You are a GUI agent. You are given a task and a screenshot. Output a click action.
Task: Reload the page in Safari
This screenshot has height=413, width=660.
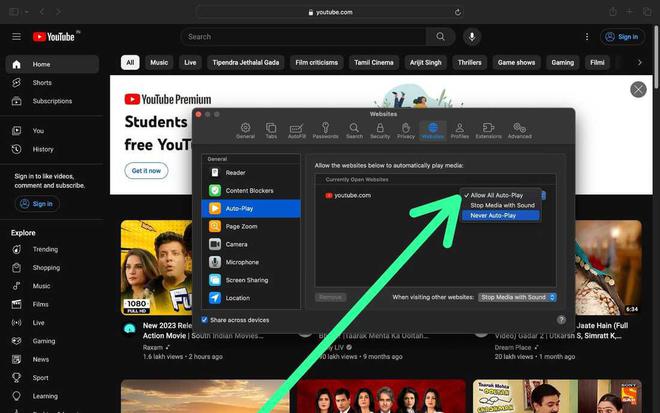[458, 12]
